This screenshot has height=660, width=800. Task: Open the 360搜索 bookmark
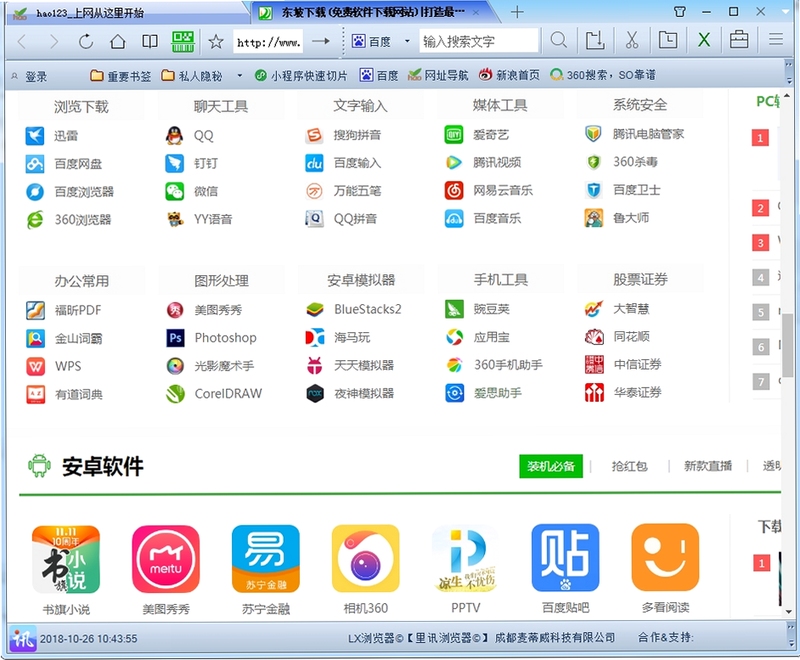(x=603, y=75)
